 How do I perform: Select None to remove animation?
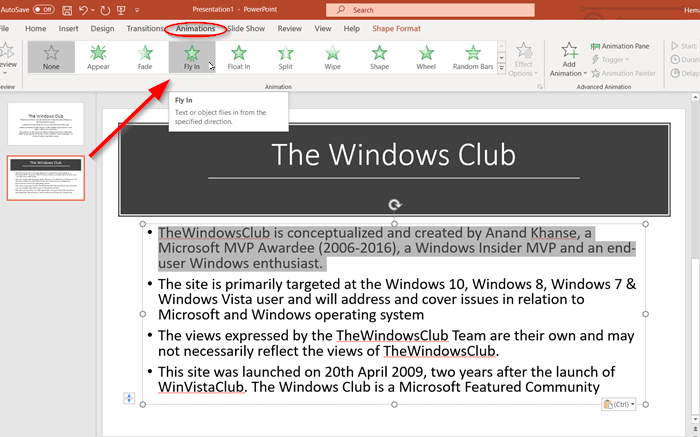click(51, 57)
